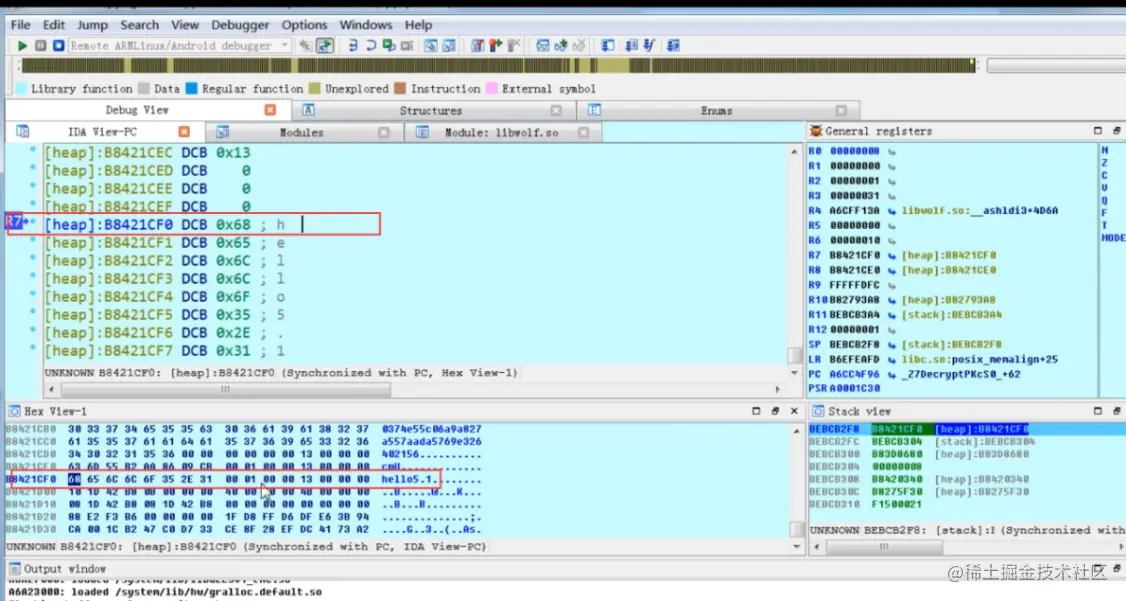Start the process with green play button

pos(22,45)
